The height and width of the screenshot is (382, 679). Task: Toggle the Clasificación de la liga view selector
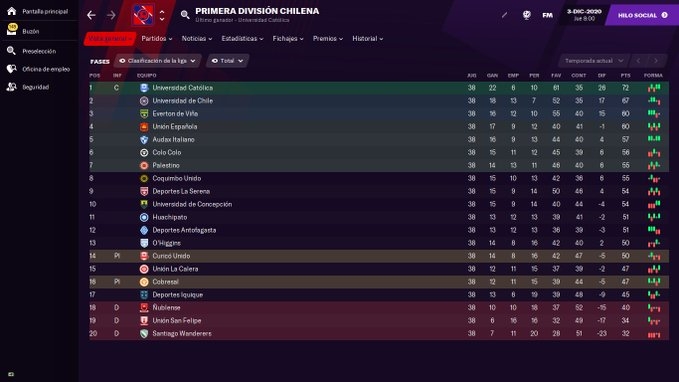(158, 61)
